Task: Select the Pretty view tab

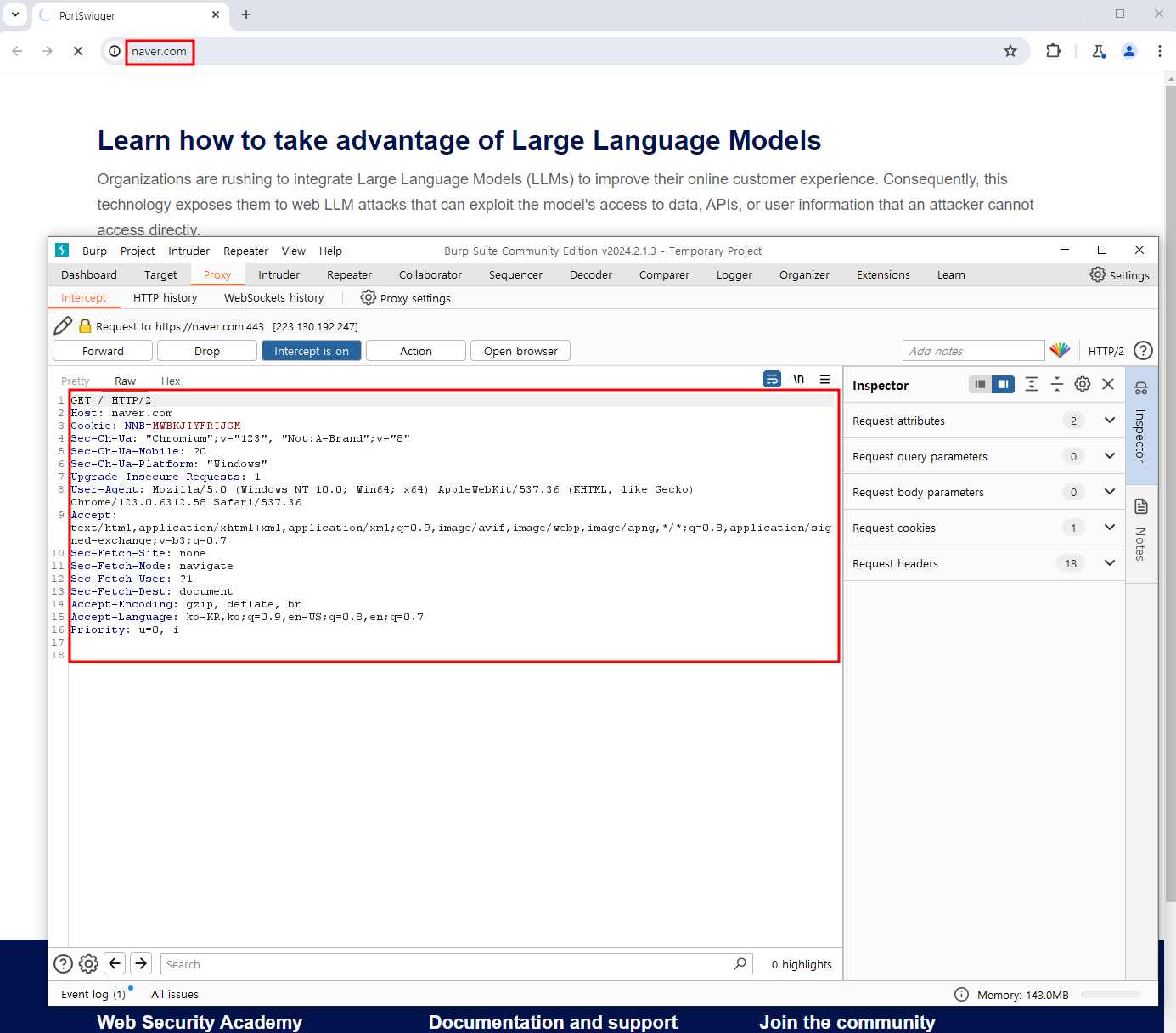Action: point(75,381)
